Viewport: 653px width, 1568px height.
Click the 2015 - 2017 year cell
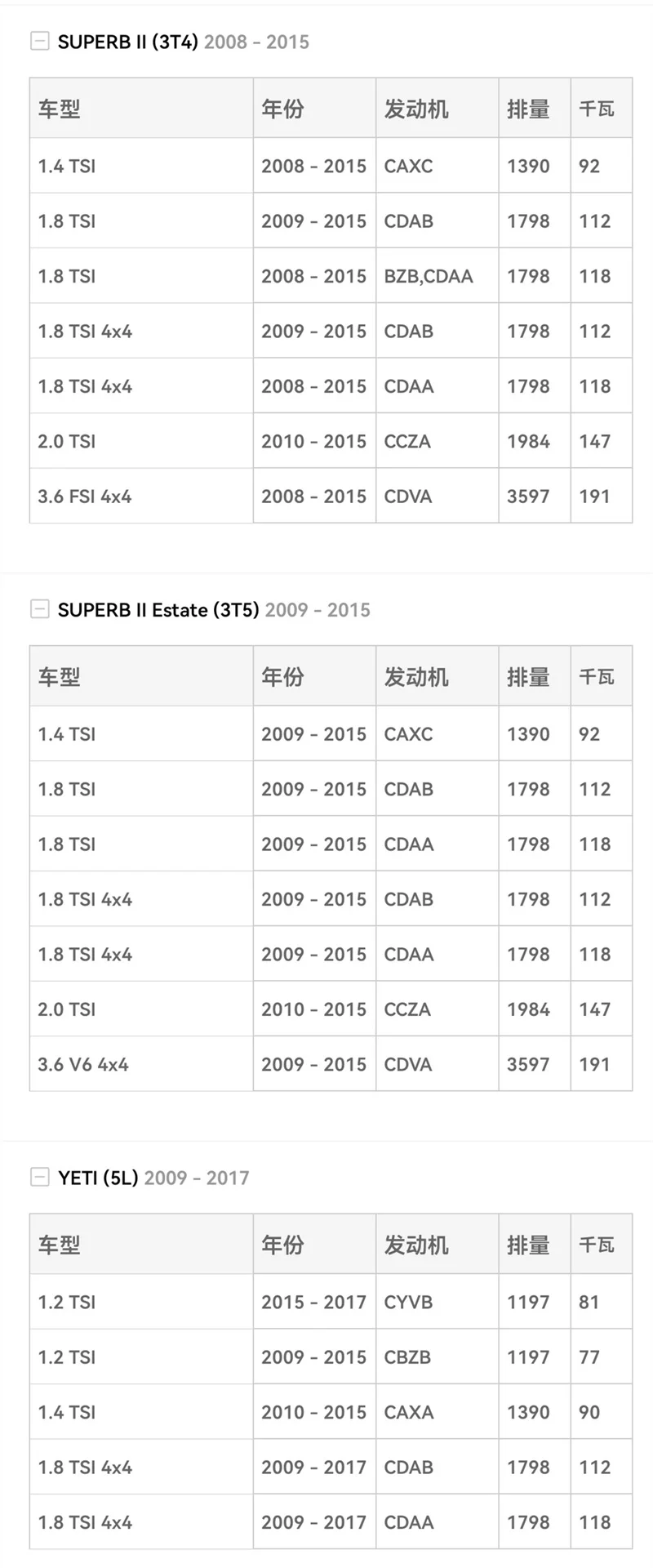[313, 1302]
